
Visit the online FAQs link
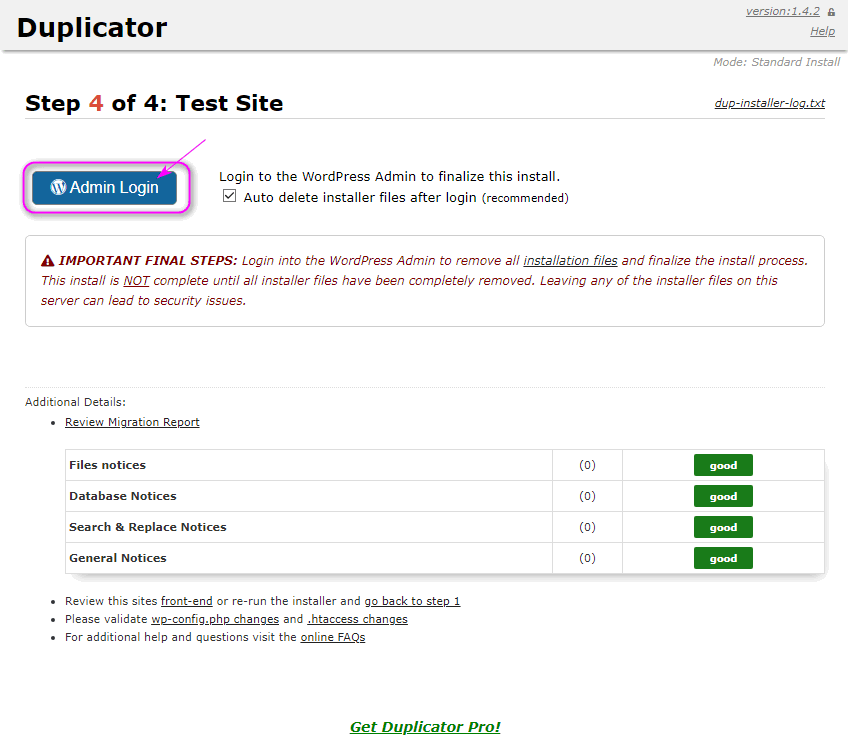[x=333, y=637]
